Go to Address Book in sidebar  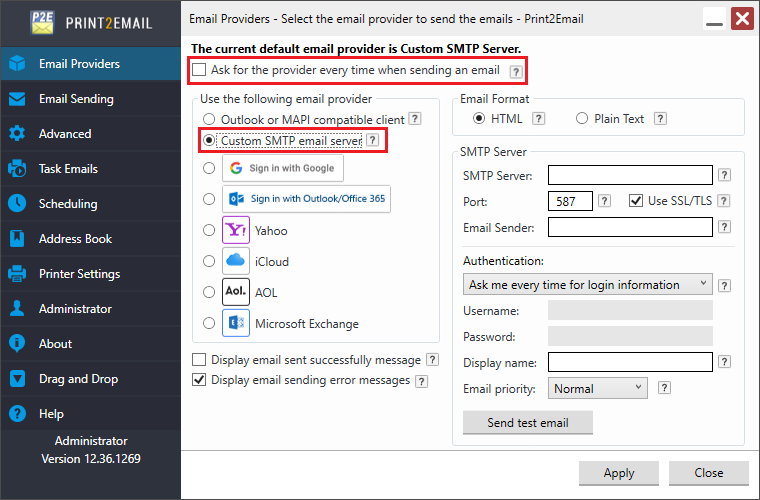pyautogui.click(x=75, y=239)
